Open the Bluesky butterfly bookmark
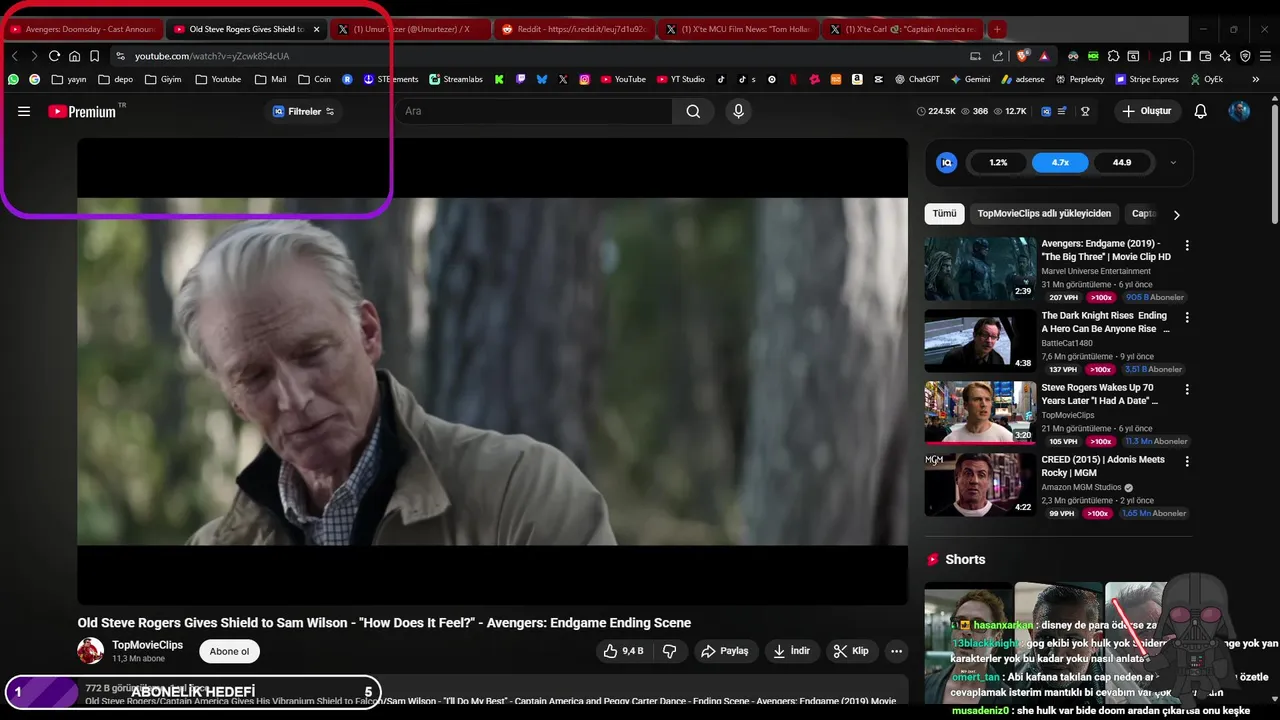The image size is (1280, 720). pos(542,79)
